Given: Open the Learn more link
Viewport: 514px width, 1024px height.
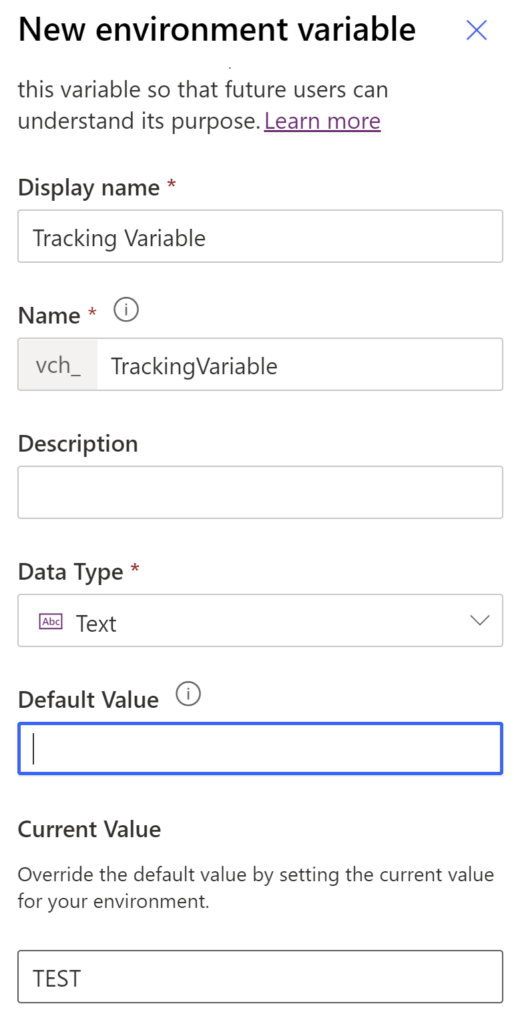Looking at the screenshot, I should [323, 121].
